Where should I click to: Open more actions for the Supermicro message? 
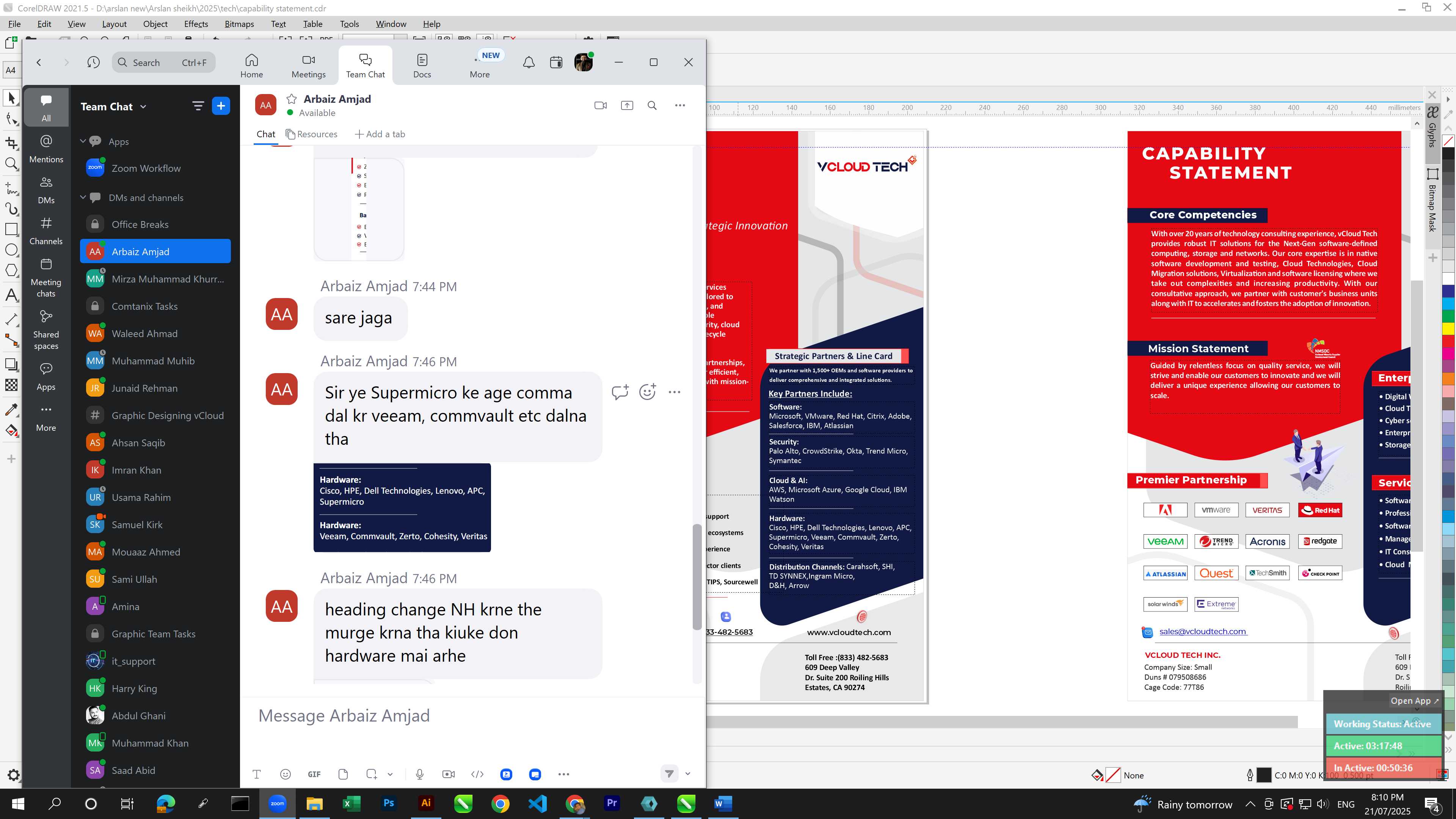[674, 392]
